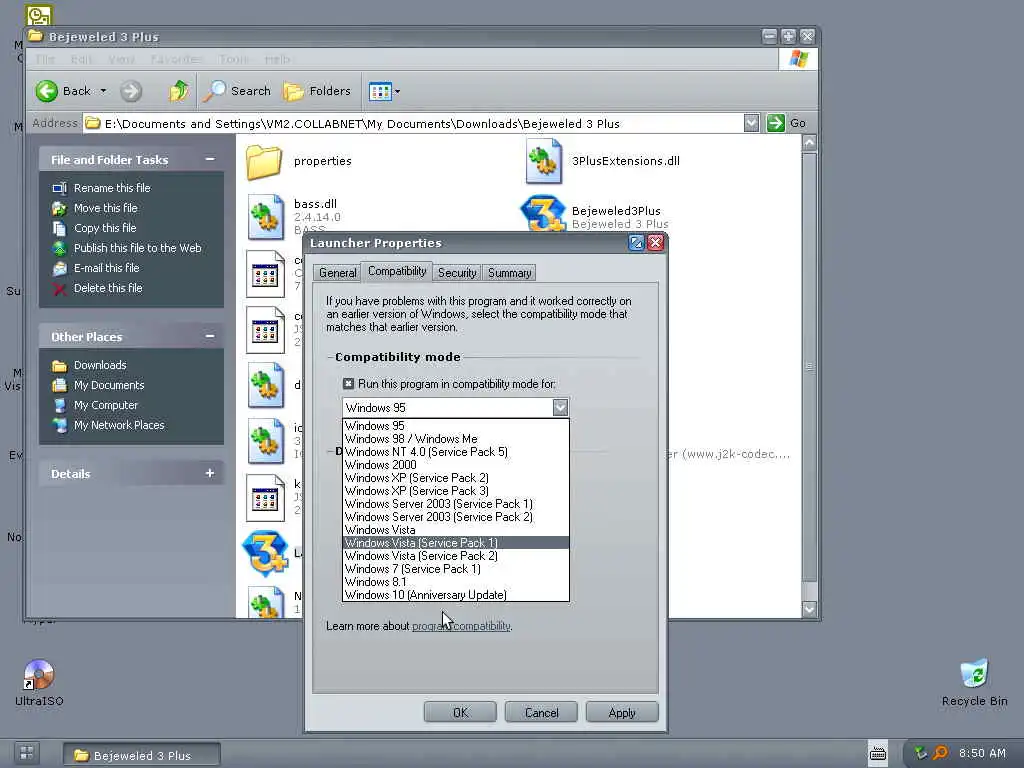Switch to the Security tab
Image resolution: width=1024 pixels, height=768 pixels.
click(x=456, y=273)
